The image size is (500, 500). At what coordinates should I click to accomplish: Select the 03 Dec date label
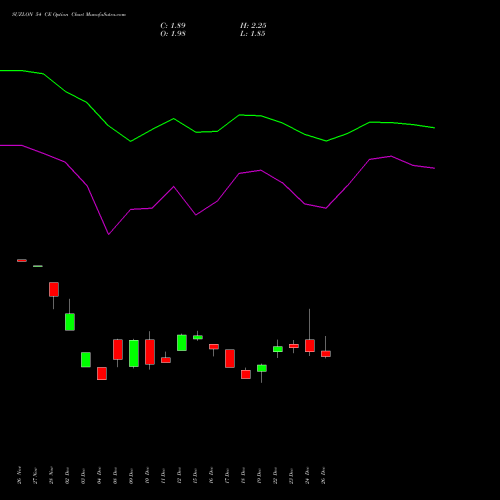[83, 475]
